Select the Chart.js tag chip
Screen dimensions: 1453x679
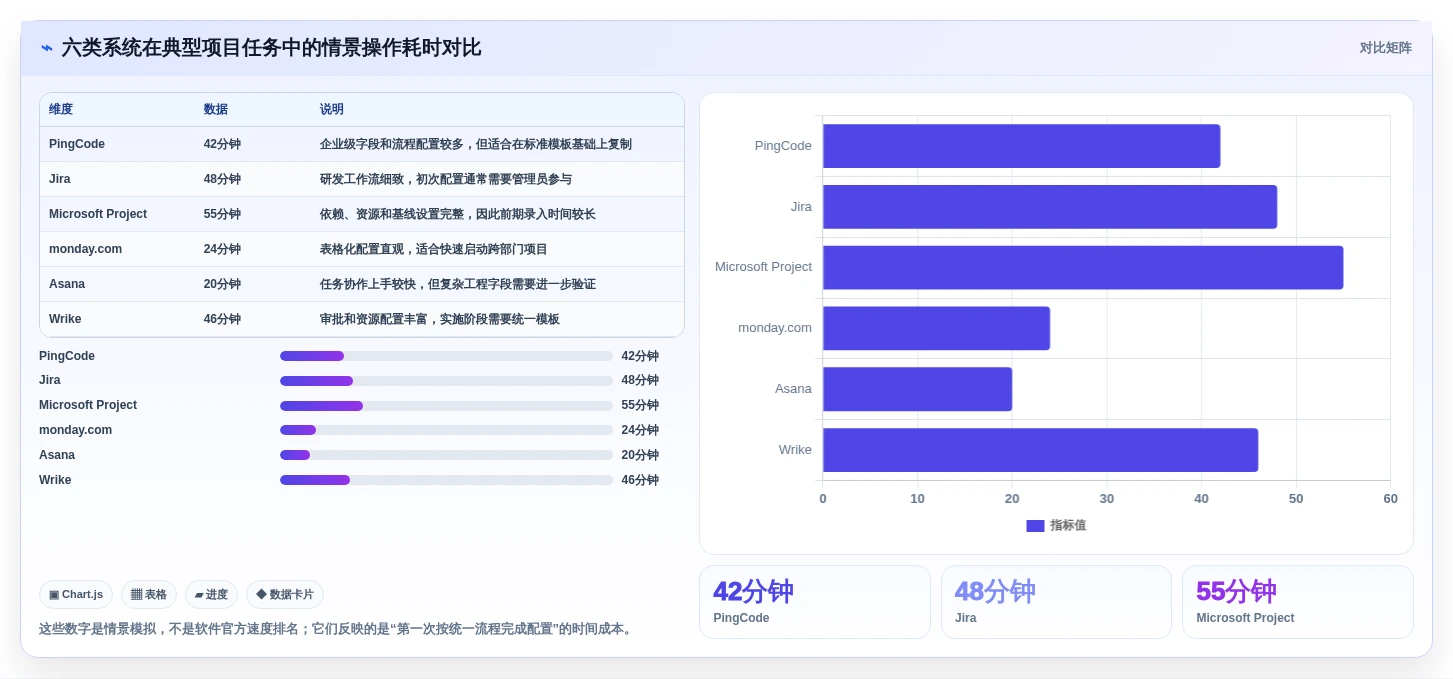pos(76,594)
